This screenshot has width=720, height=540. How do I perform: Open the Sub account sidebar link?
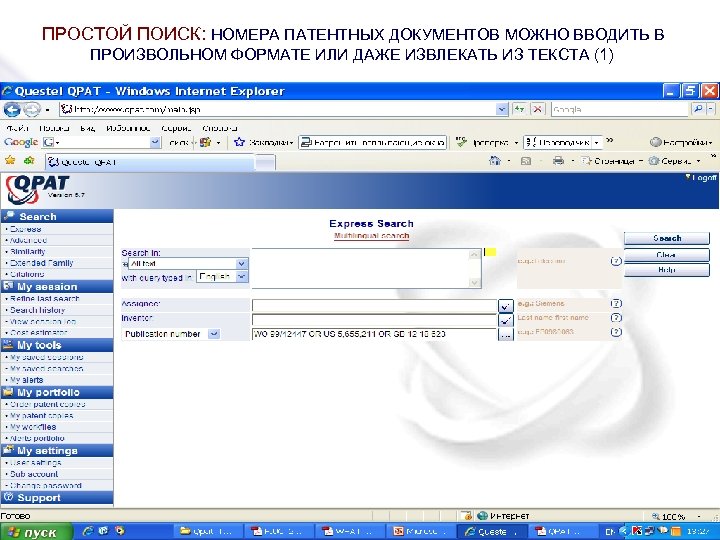(x=34, y=474)
